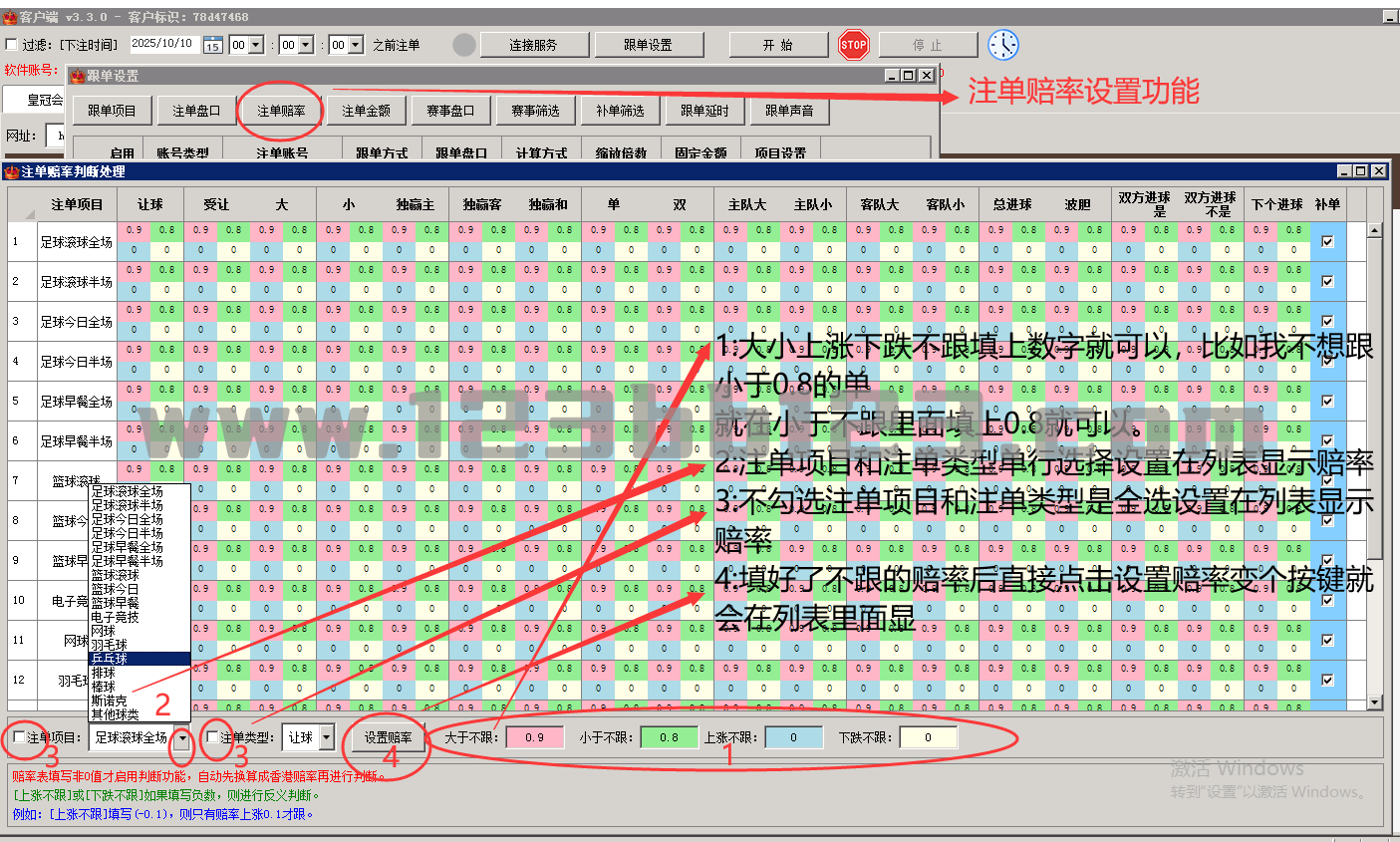Open the calendar picker beside the date
1400x842 pixels.
coord(212,45)
